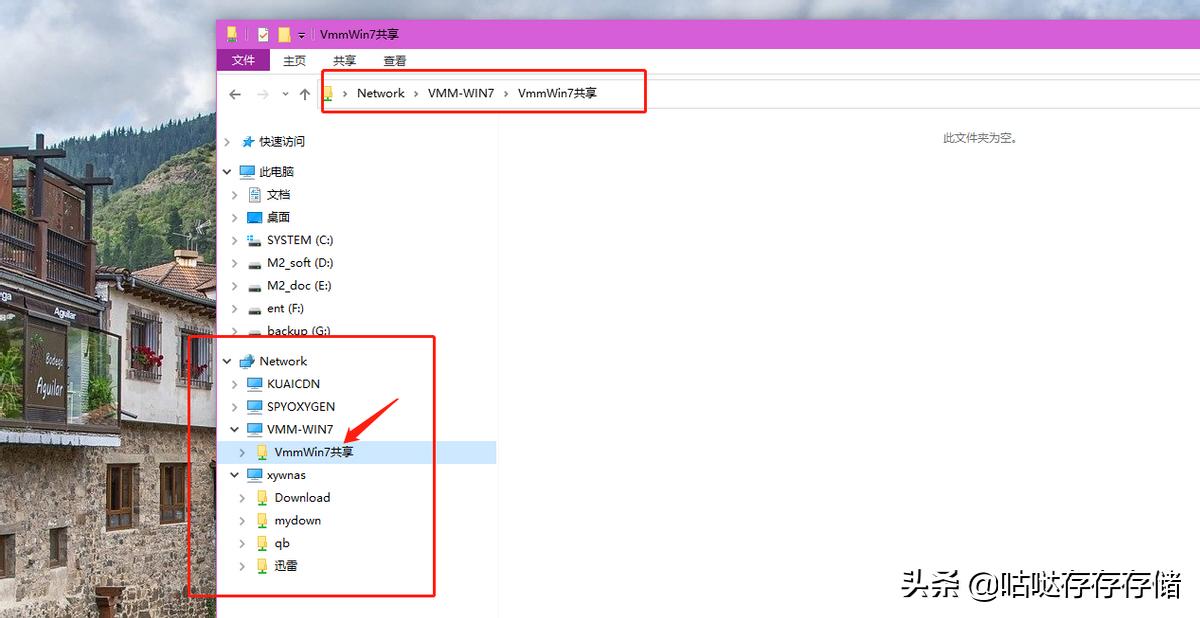This screenshot has width=1200, height=618.
Task: Open the Quick Access Toolbar customize dropdown
Action: pyautogui.click(x=302, y=35)
